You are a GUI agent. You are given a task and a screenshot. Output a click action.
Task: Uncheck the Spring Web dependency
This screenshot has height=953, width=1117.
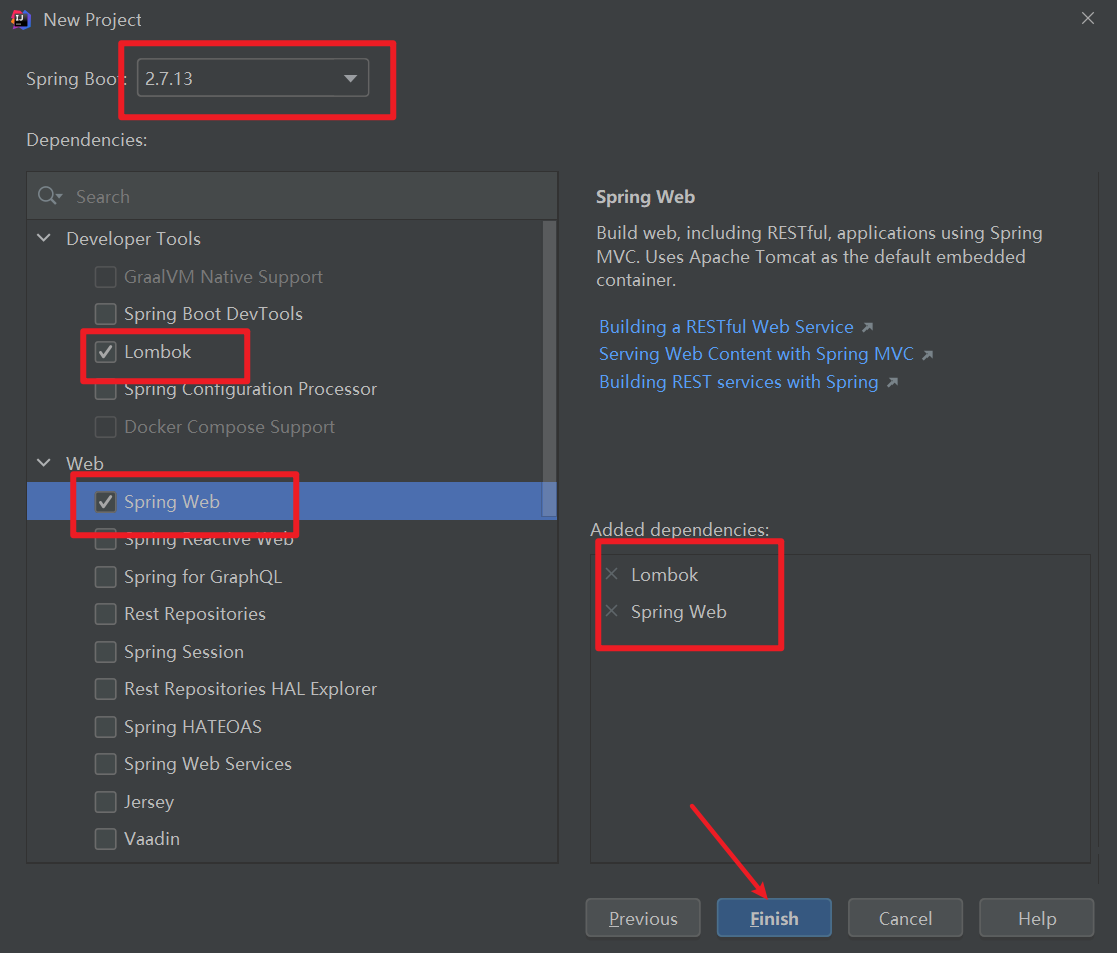coord(105,502)
